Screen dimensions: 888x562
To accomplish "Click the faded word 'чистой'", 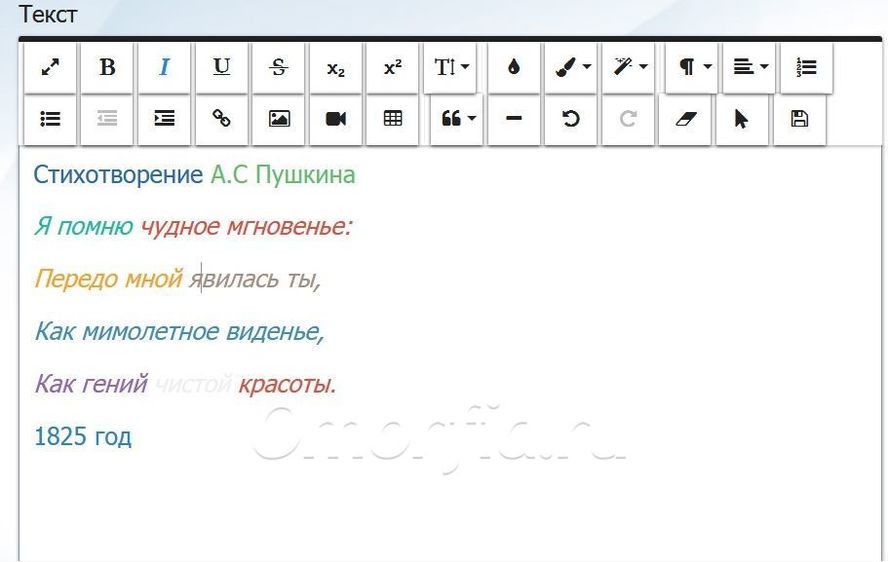I will click(193, 384).
